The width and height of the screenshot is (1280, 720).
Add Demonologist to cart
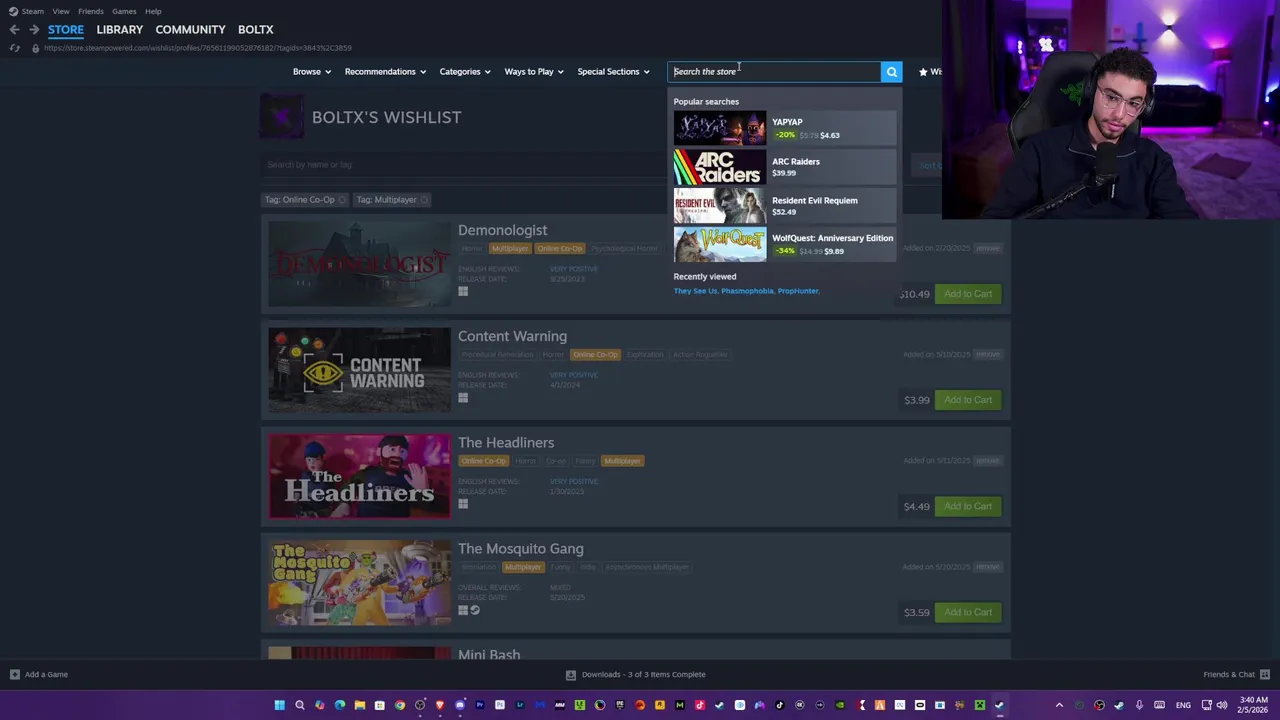pyautogui.click(x=968, y=294)
